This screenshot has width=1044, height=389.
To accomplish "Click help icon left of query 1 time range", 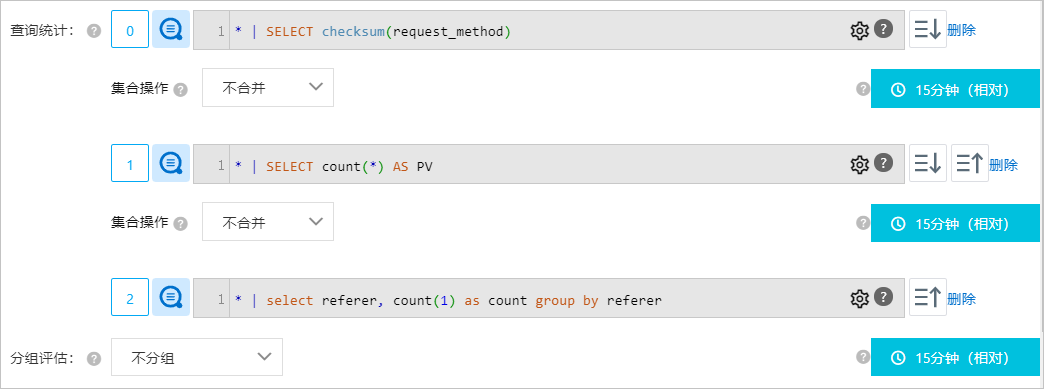I will (863, 222).
